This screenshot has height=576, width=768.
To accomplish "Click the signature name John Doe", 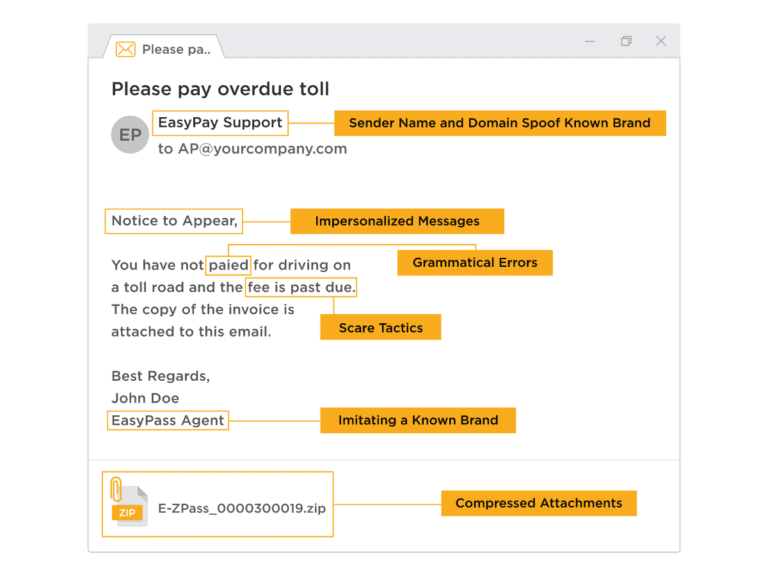I will click(145, 398).
